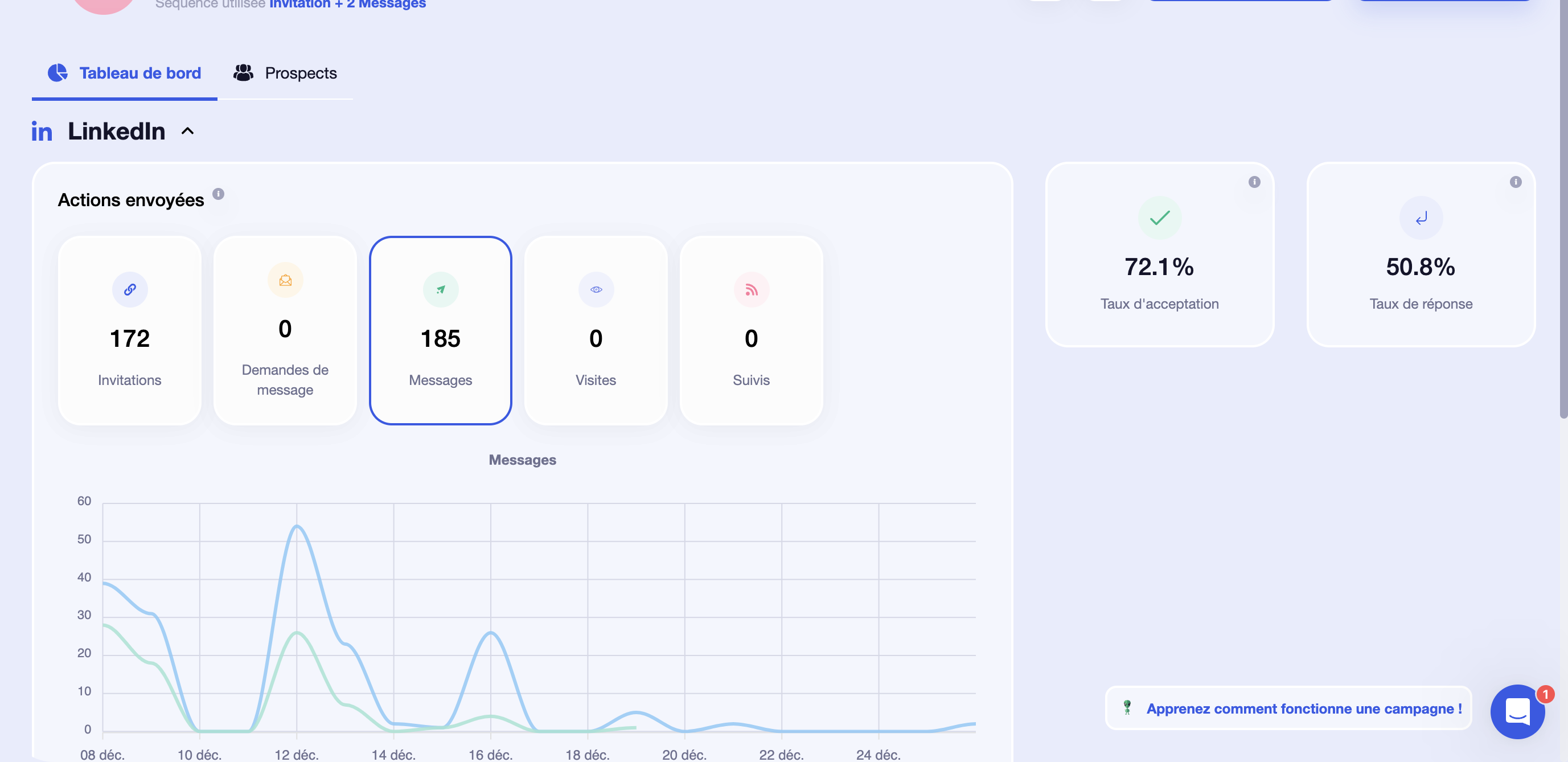Click the info icon beside Actions envoyées
1568x762 pixels.
click(218, 194)
